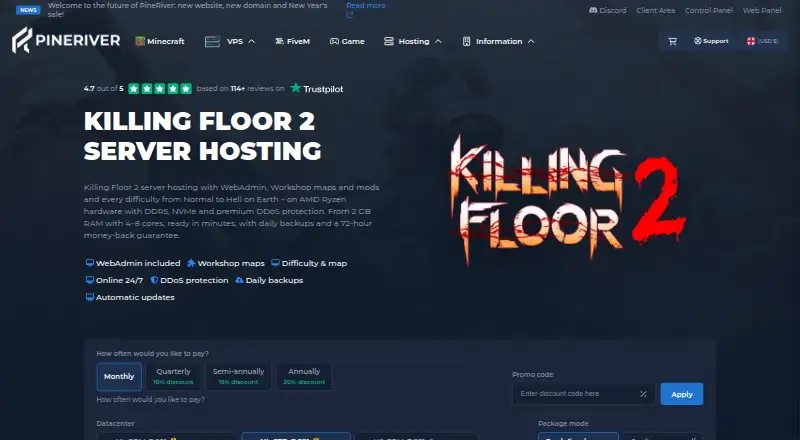The width and height of the screenshot is (800, 440).
Task: Click the 'DDoS protection' text
Action: point(194,280)
